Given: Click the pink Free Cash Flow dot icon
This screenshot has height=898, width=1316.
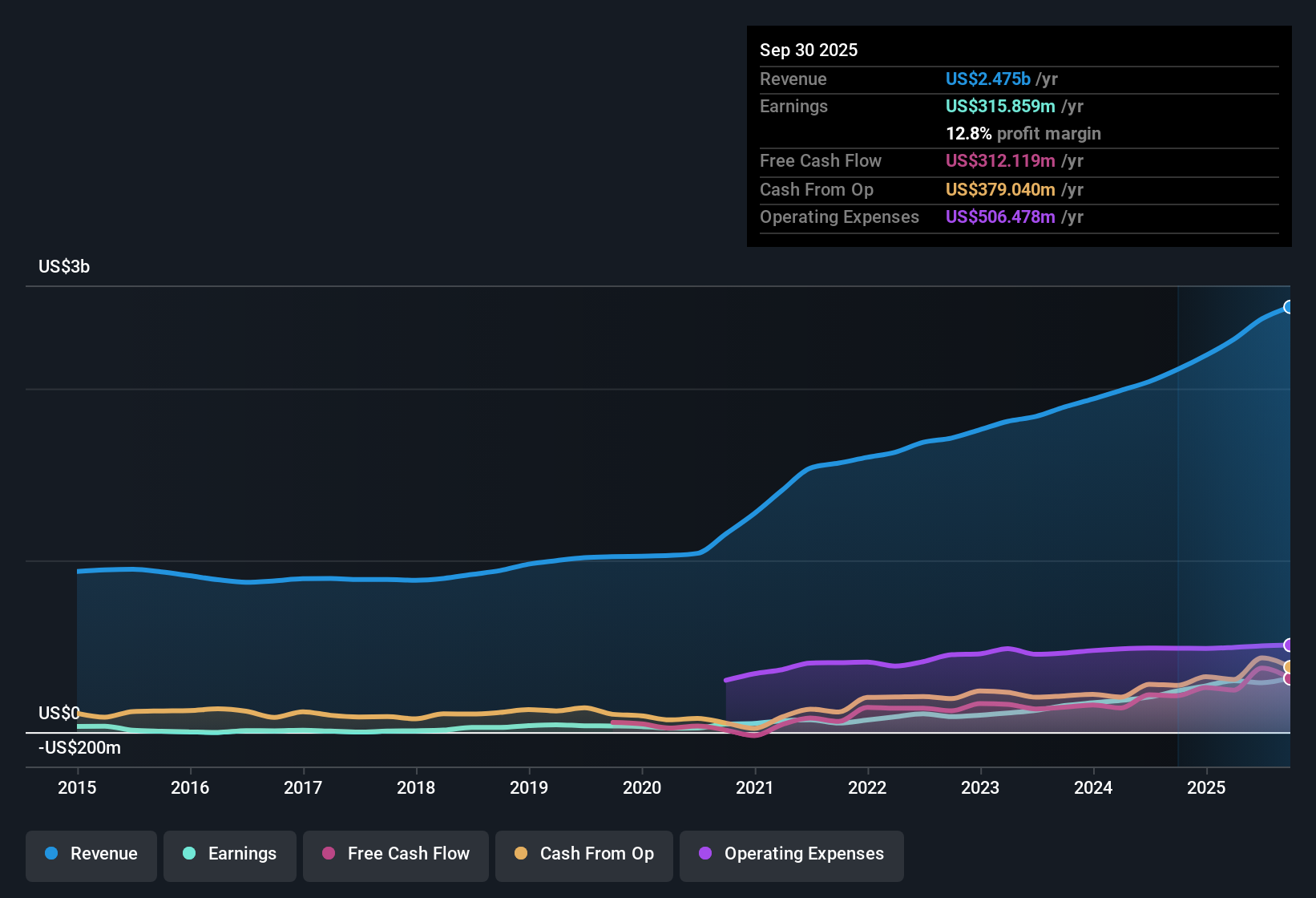Looking at the screenshot, I should click(x=328, y=854).
